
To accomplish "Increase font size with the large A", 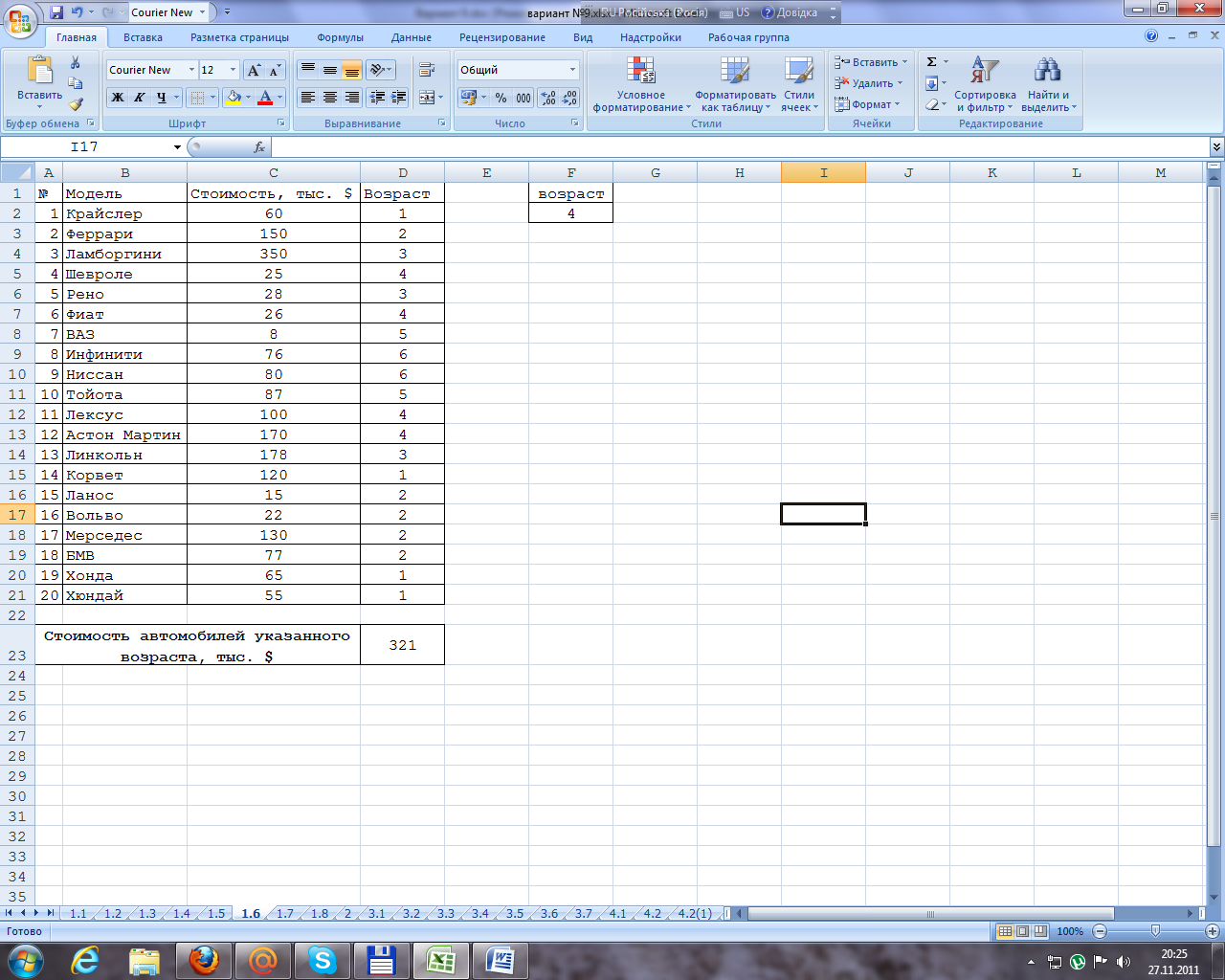I will tap(254, 70).
